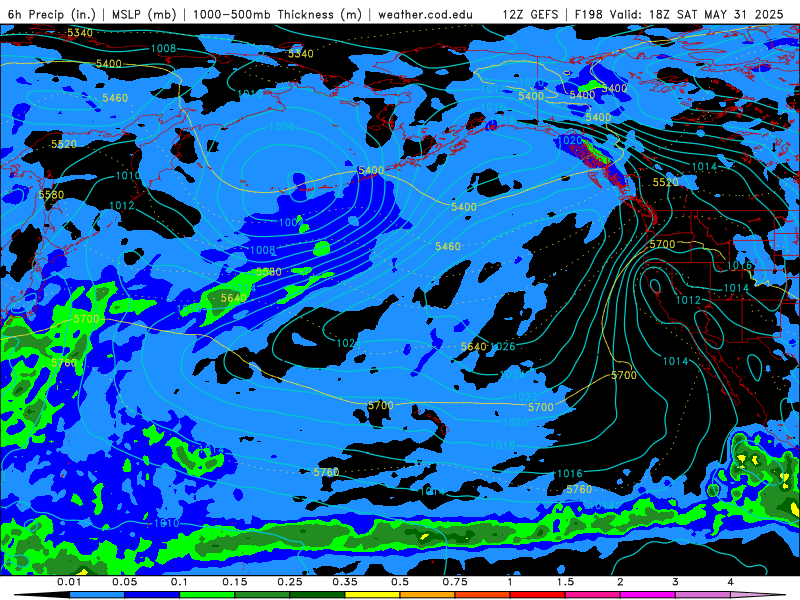
Task: Select '1000-500mb Thickness (m)' title text
Action: tap(277, 14)
